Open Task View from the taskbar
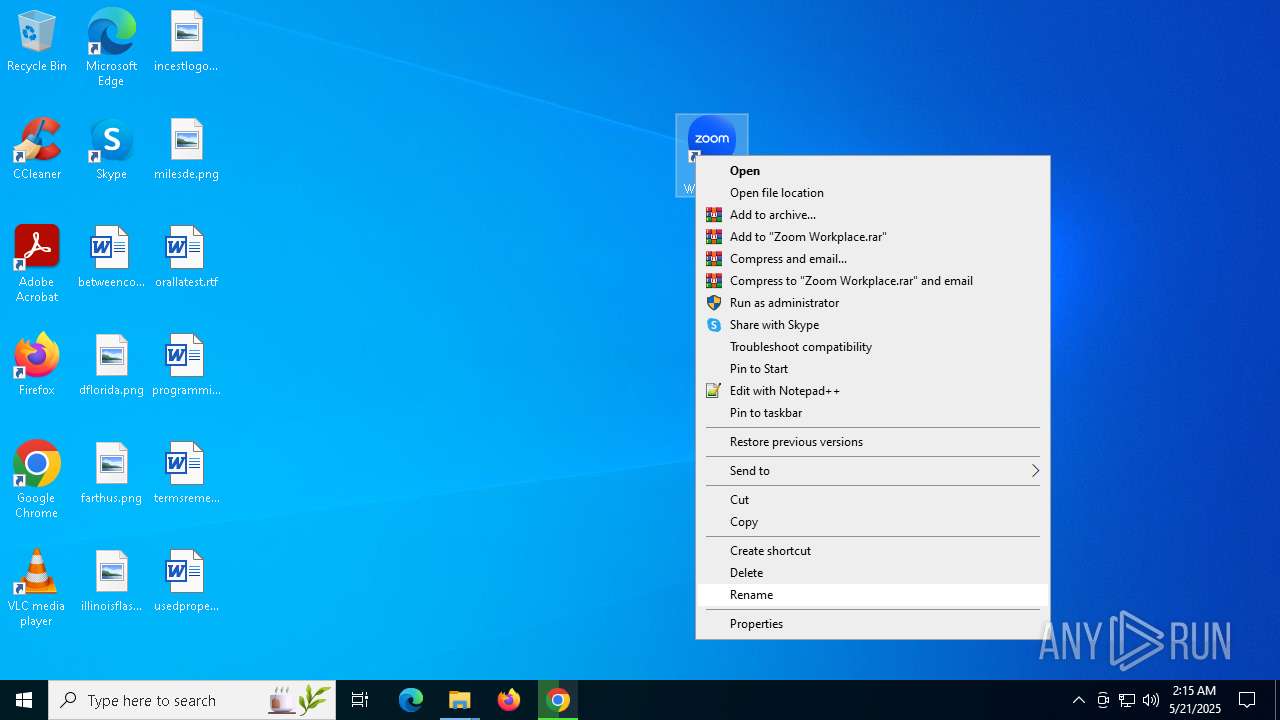This screenshot has height=720, width=1280. pyautogui.click(x=360, y=700)
